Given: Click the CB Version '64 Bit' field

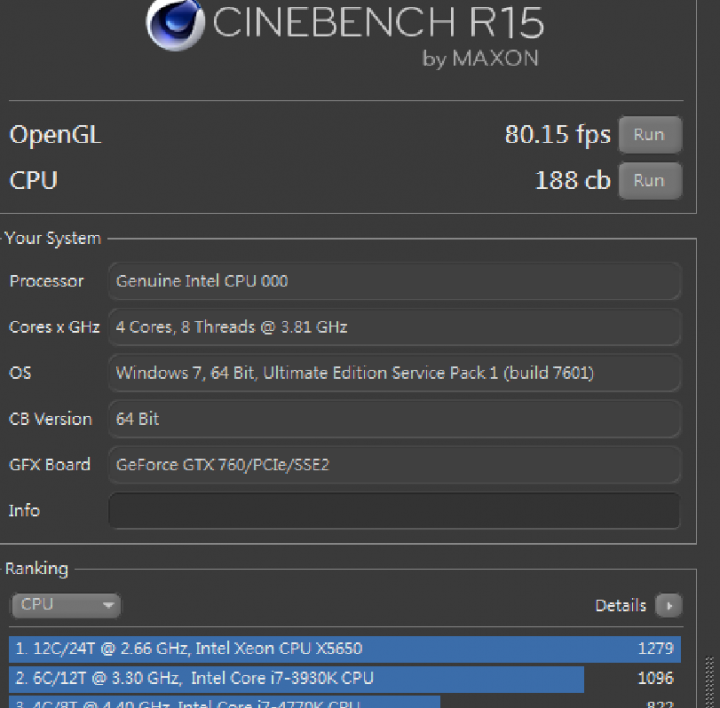Looking at the screenshot, I should coord(394,419).
